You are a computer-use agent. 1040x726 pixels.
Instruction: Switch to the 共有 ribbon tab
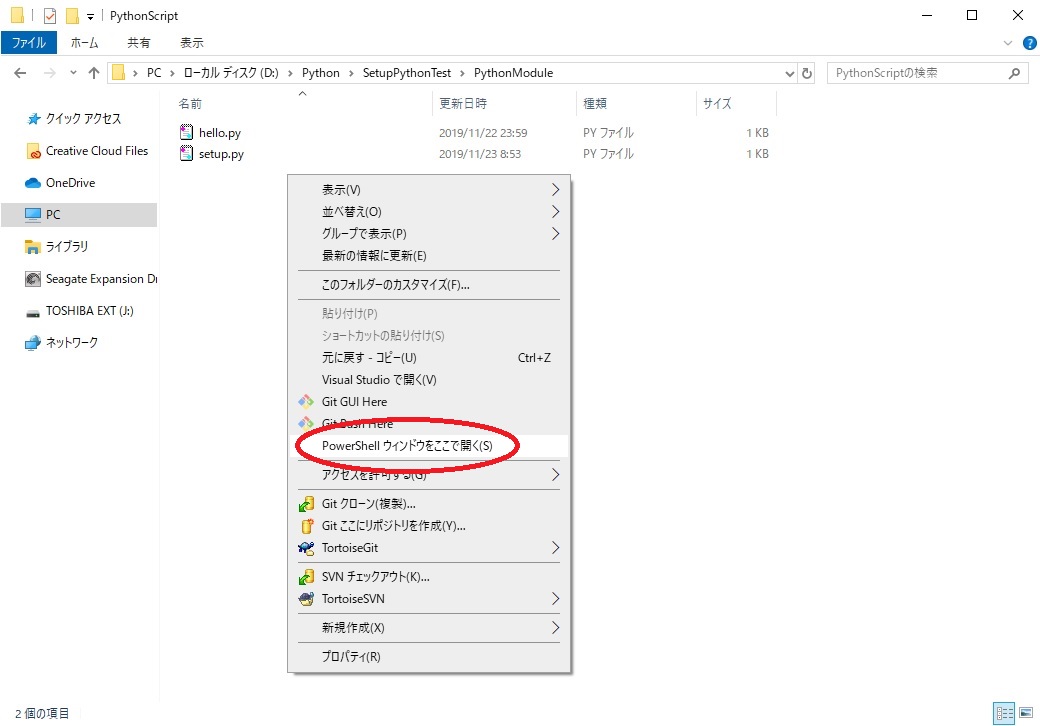pos(139,42)
